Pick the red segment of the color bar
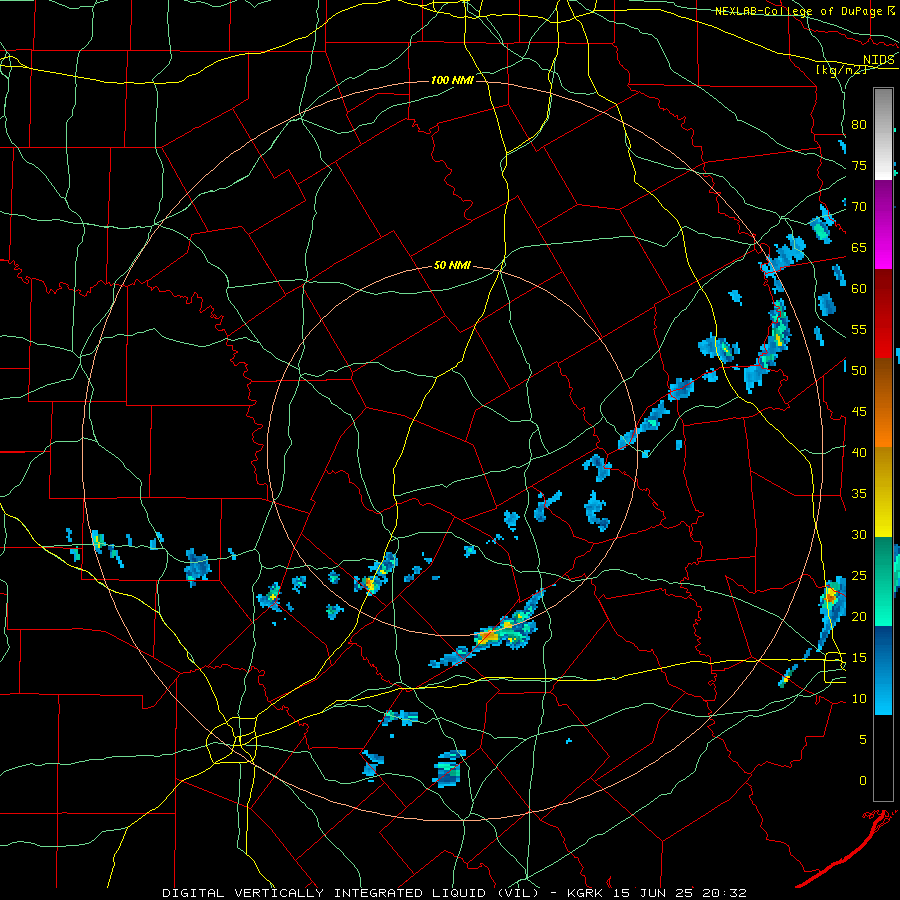The width and height of the screenshot is (900, 900). coord(883,313)
